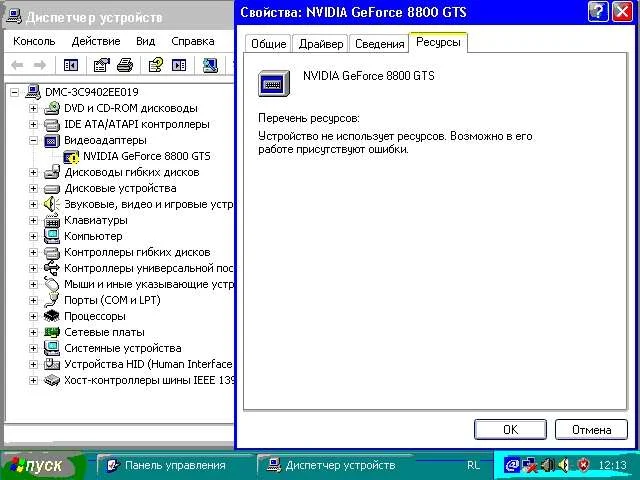Expand DVD и CD-ROM дисководы node

[x=33, y=109]
